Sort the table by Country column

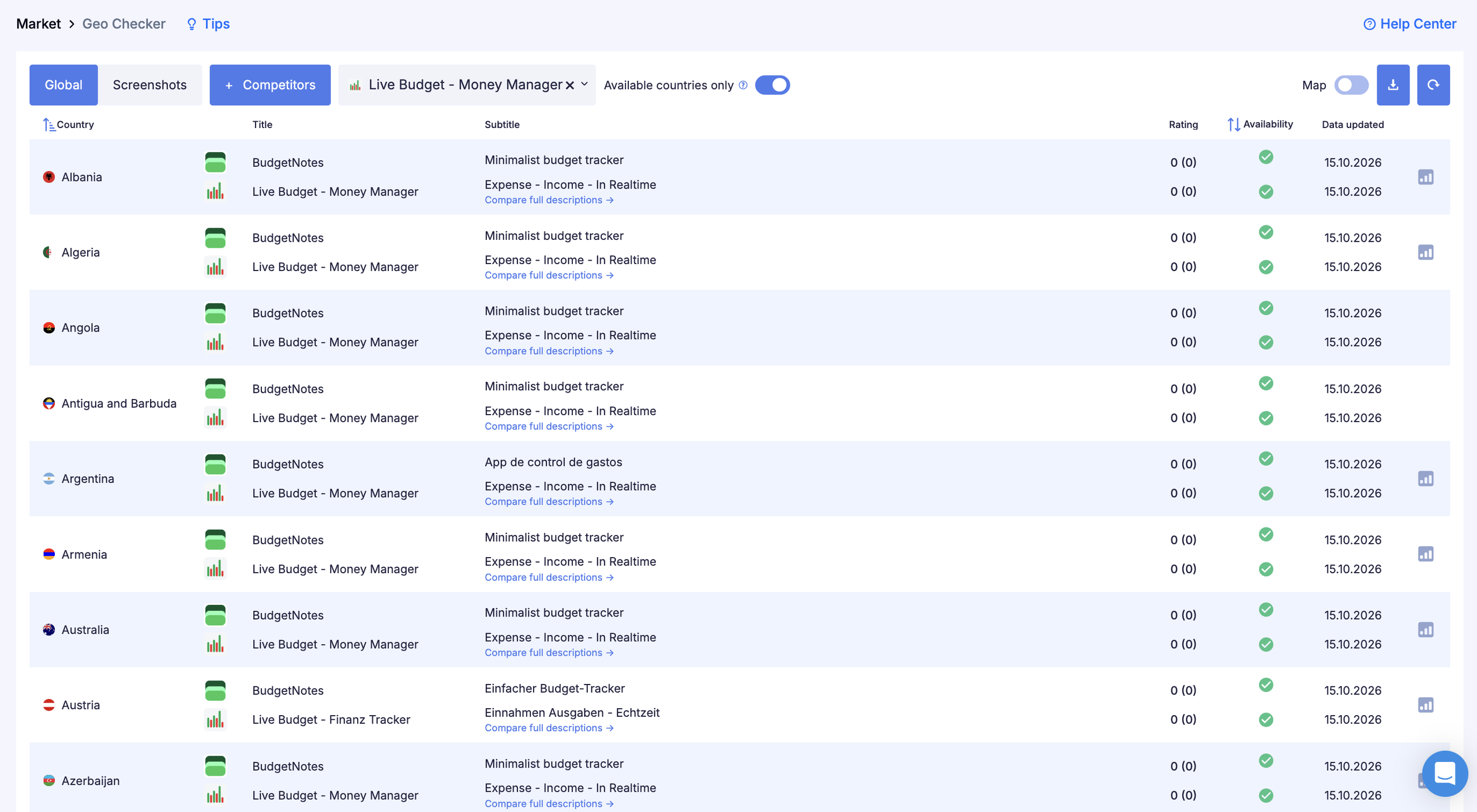pos(69,125)
